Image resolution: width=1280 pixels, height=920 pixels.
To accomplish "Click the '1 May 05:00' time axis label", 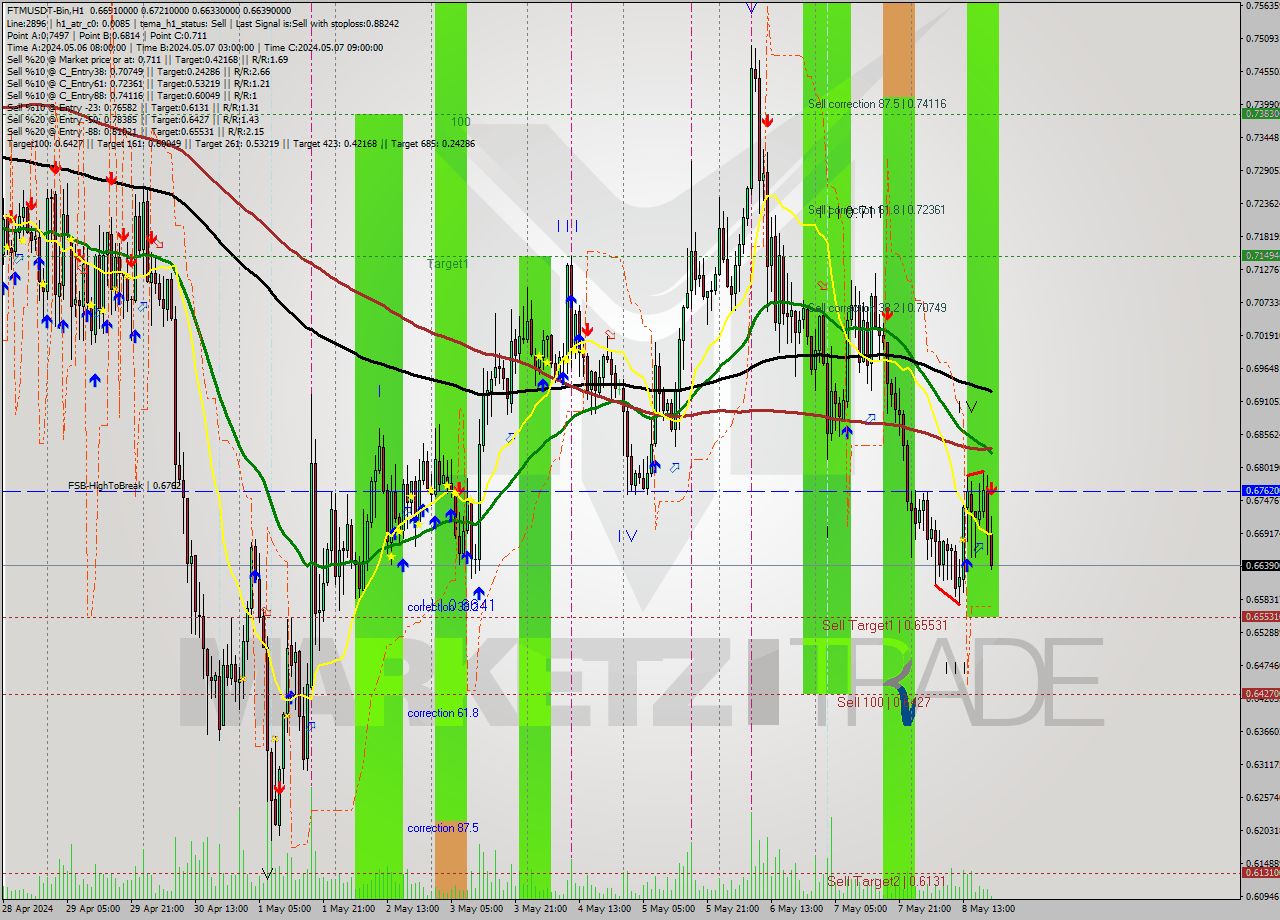I will pos(283,910).
